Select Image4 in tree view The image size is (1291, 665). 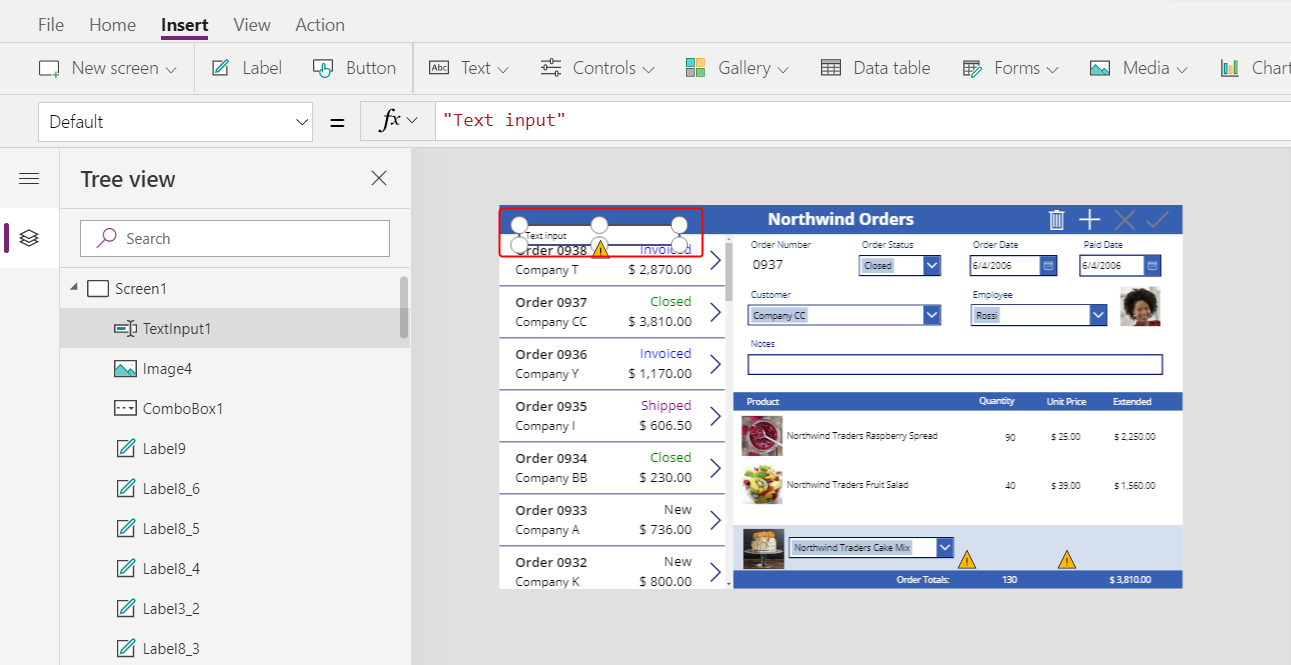click(167, 369)
